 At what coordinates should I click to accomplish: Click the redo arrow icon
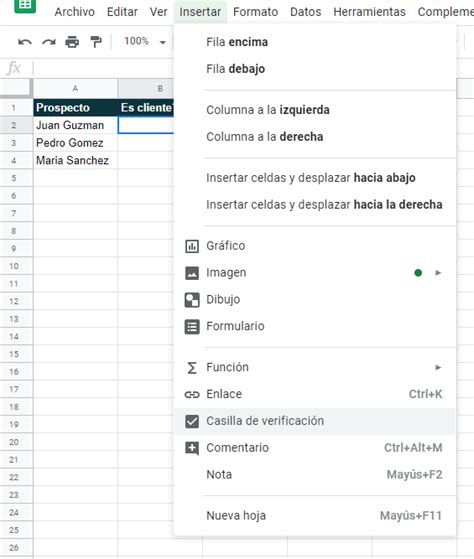click(49, 42)
